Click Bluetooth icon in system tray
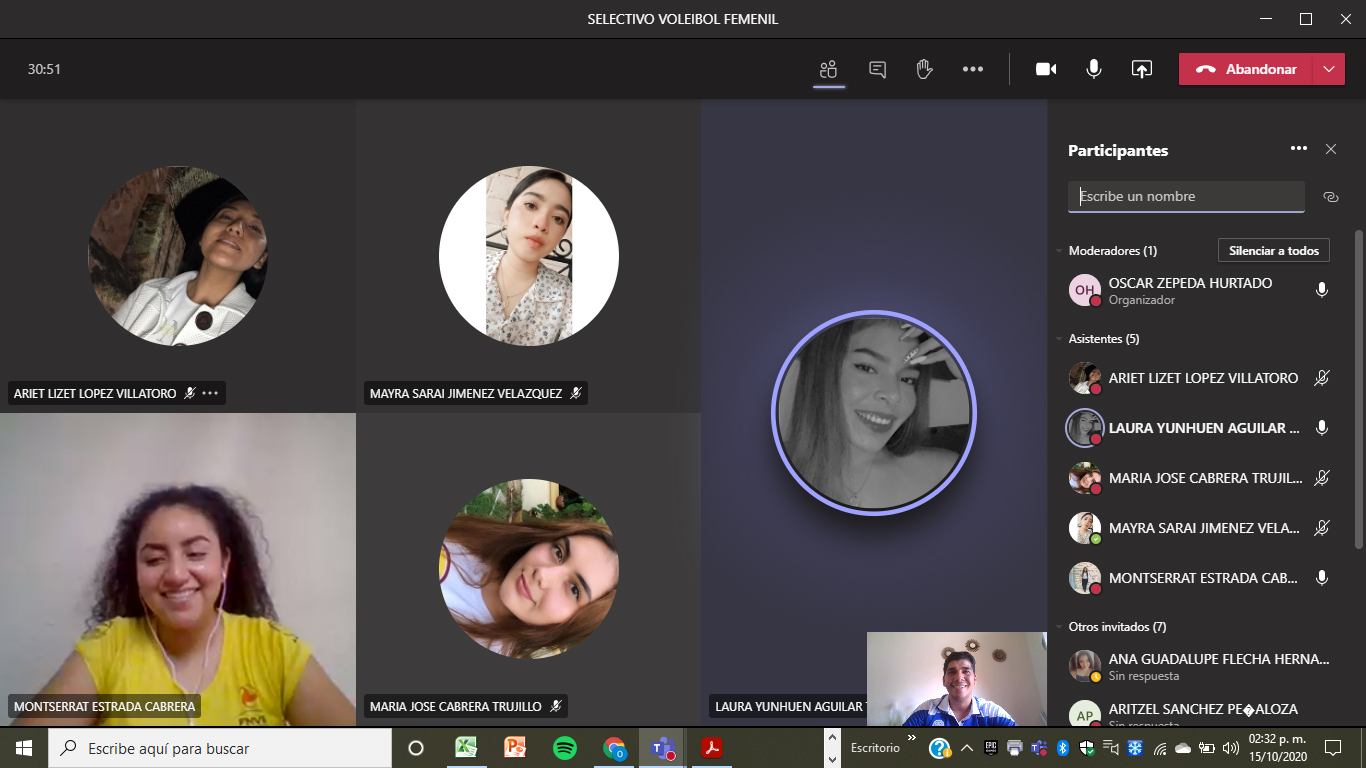Image resolution: width=1366 pixels, height=768 pixels. (x=1063, y=748)
